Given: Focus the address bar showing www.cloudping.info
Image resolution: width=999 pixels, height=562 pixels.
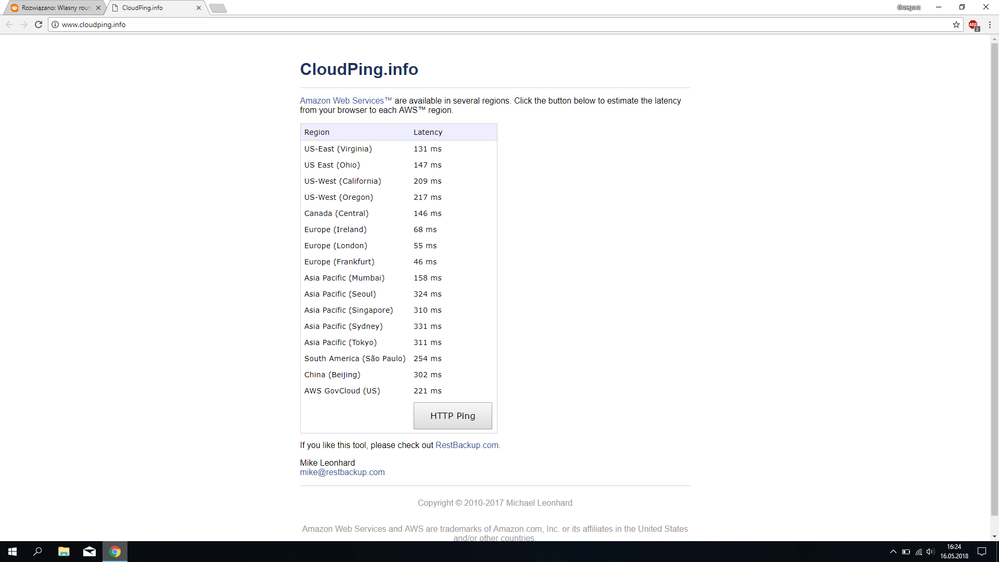Looking at the screenshot, I should click(505, 24).
